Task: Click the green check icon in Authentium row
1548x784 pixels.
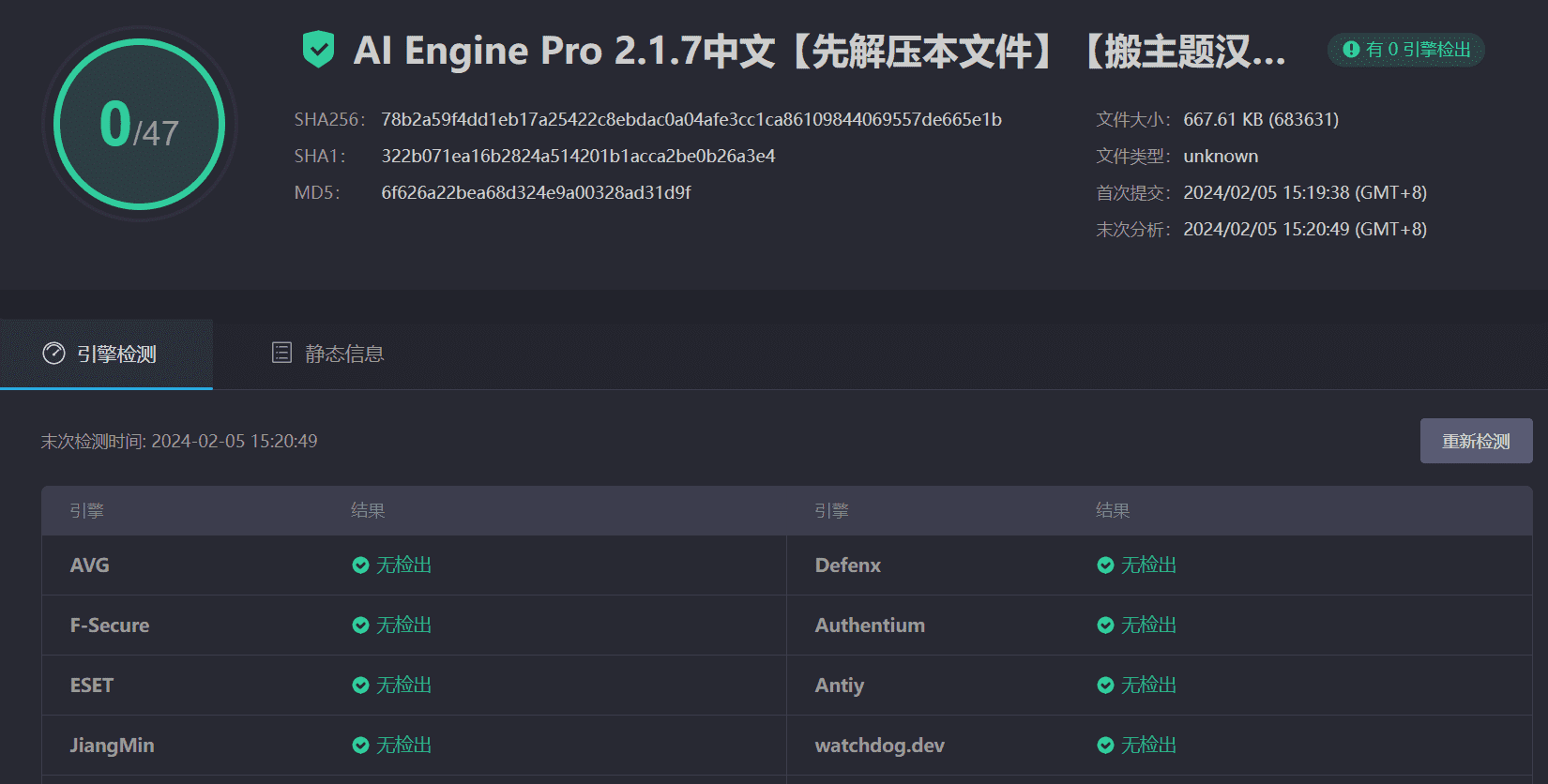Action: coord(1105,625)
